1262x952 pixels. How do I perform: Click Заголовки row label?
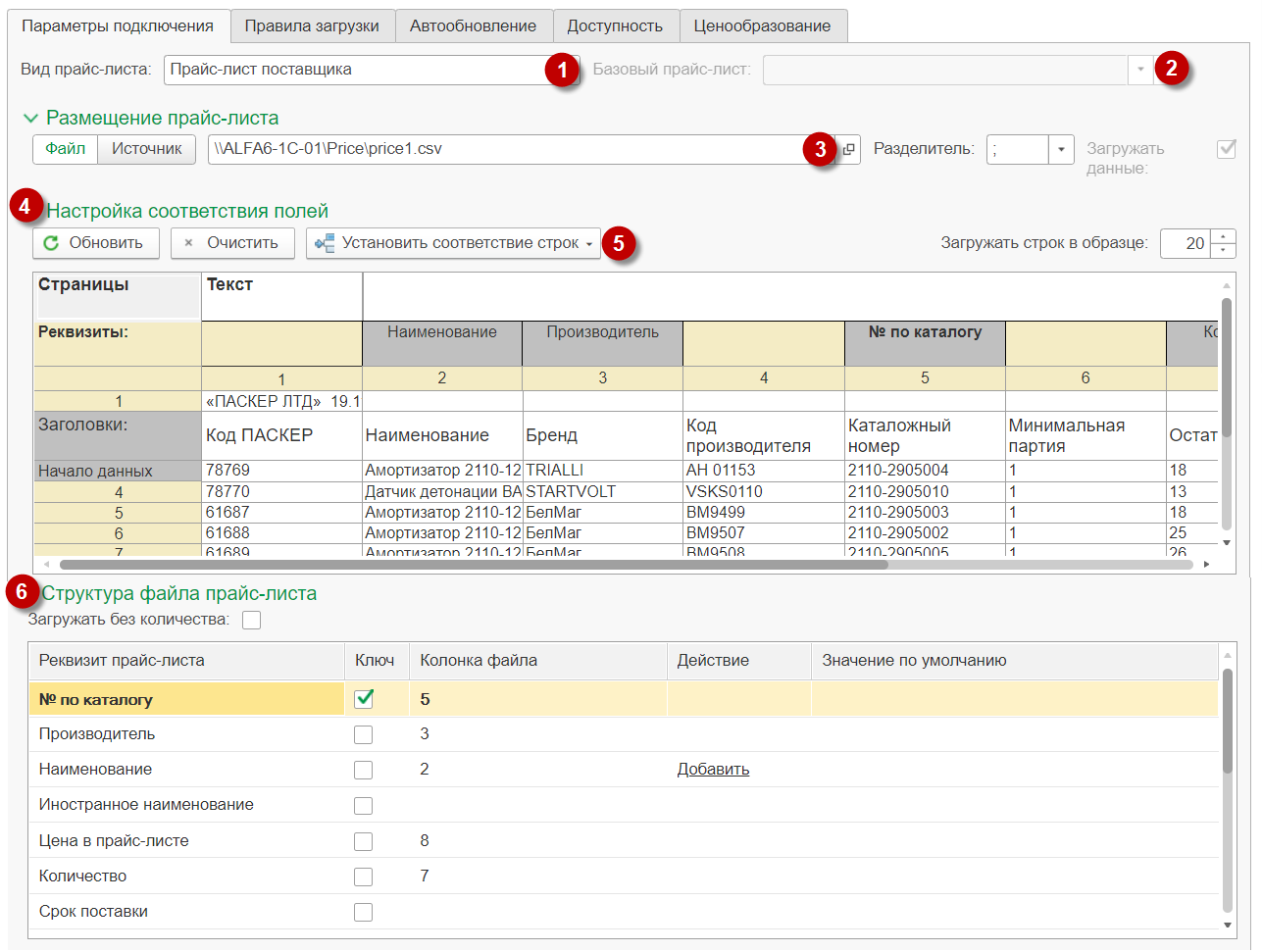(118, 435)
